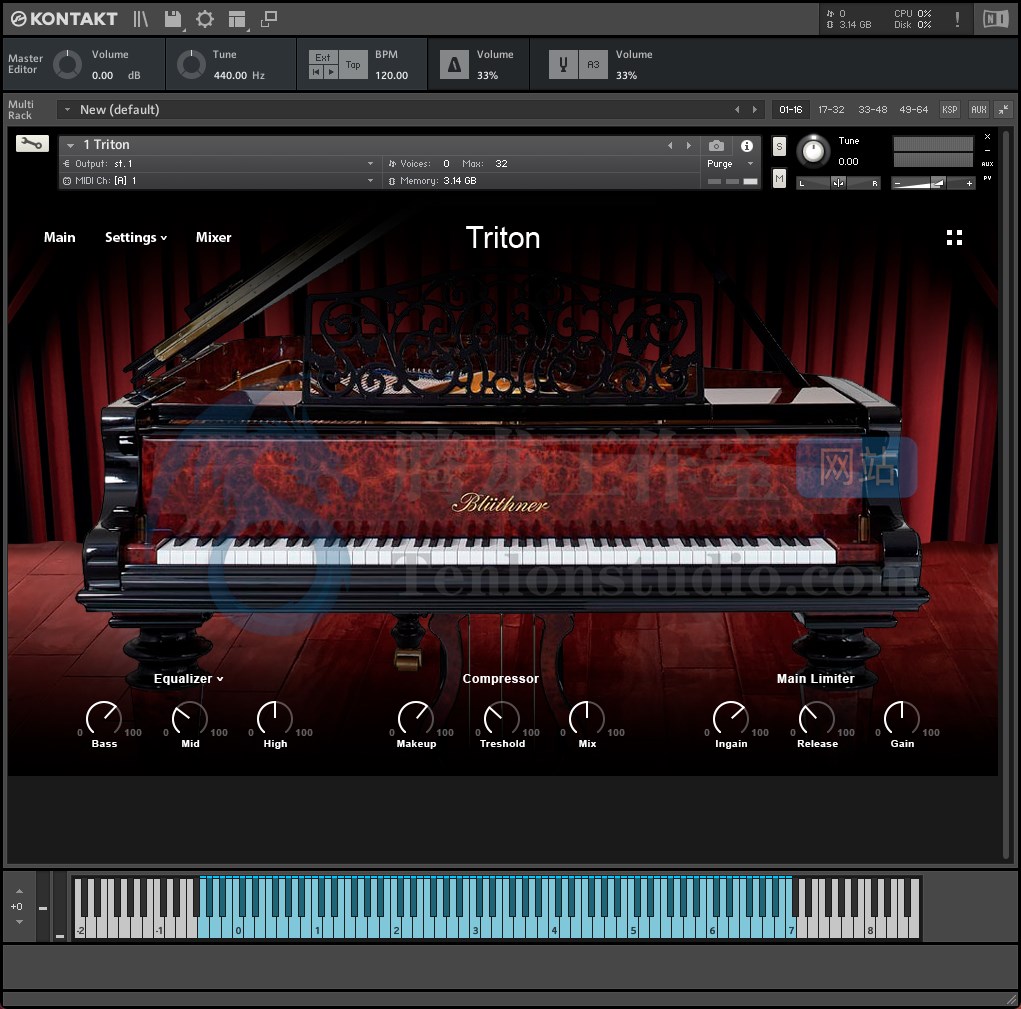1021x1009 pixels.
Task: Toggle the AUX rack button
Action: (979, 109)
